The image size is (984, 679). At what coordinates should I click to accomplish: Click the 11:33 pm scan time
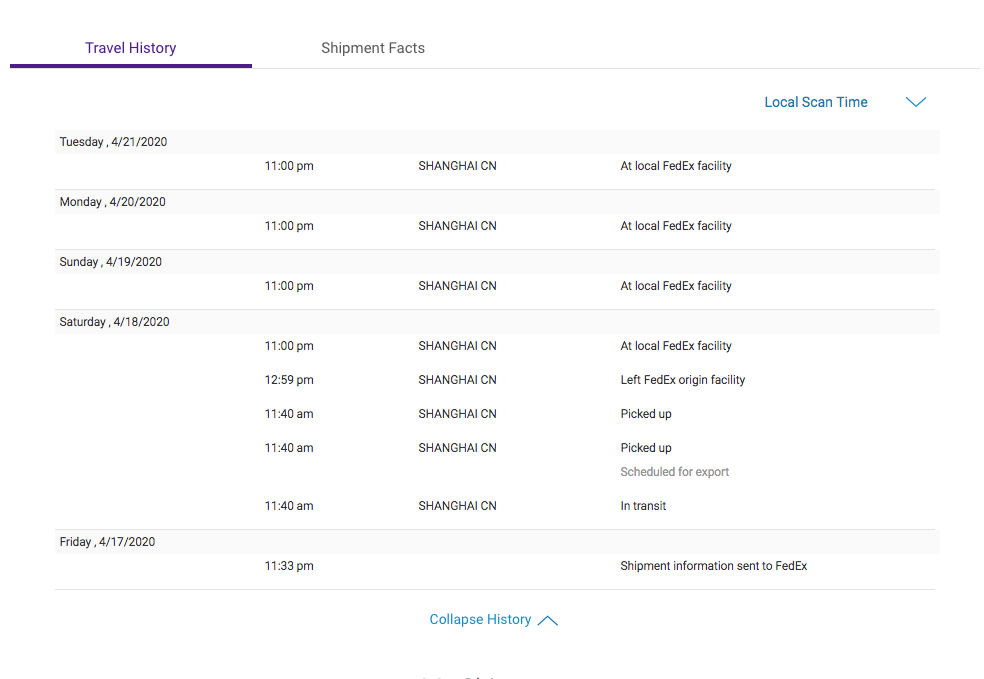click(x=289, y=565)
